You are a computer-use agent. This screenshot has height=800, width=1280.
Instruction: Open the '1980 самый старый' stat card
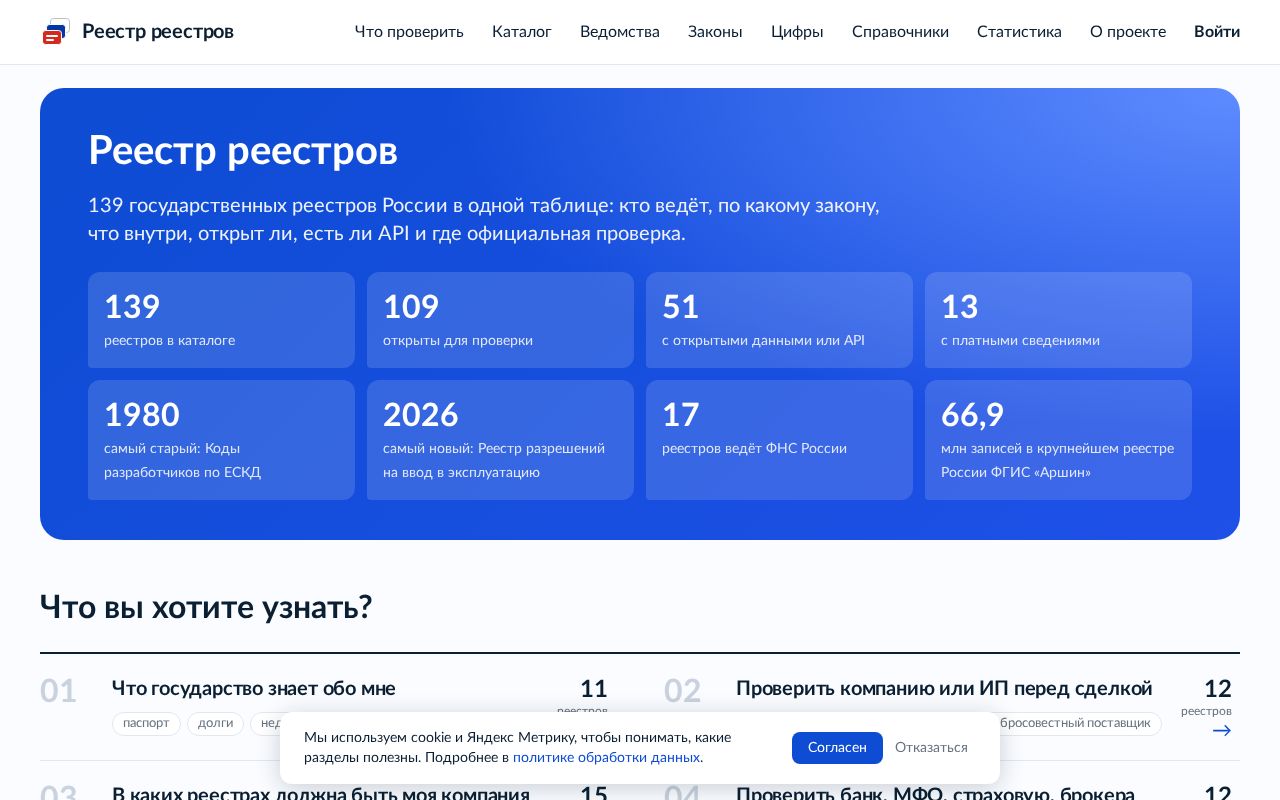[x=221, y=440]
